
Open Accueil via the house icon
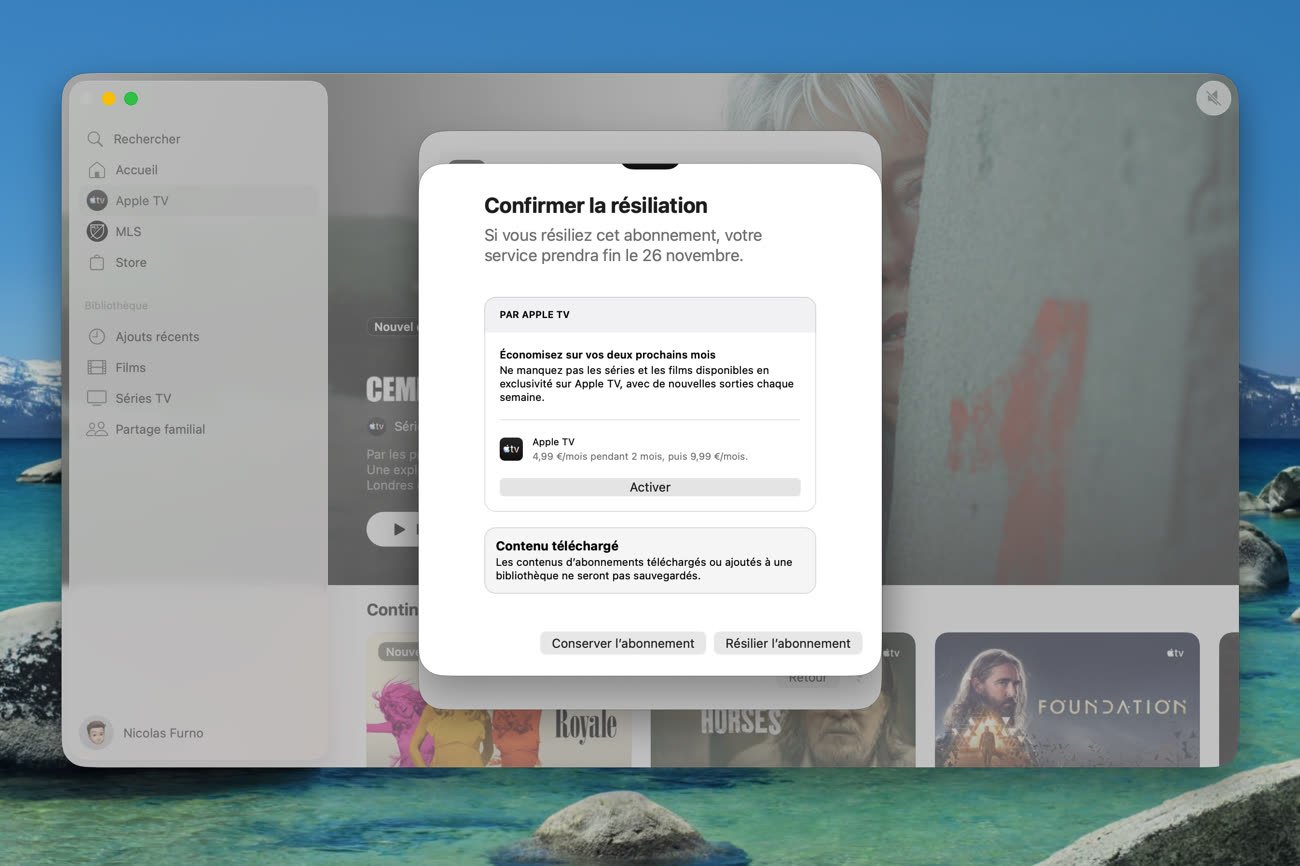coord(96,170)
